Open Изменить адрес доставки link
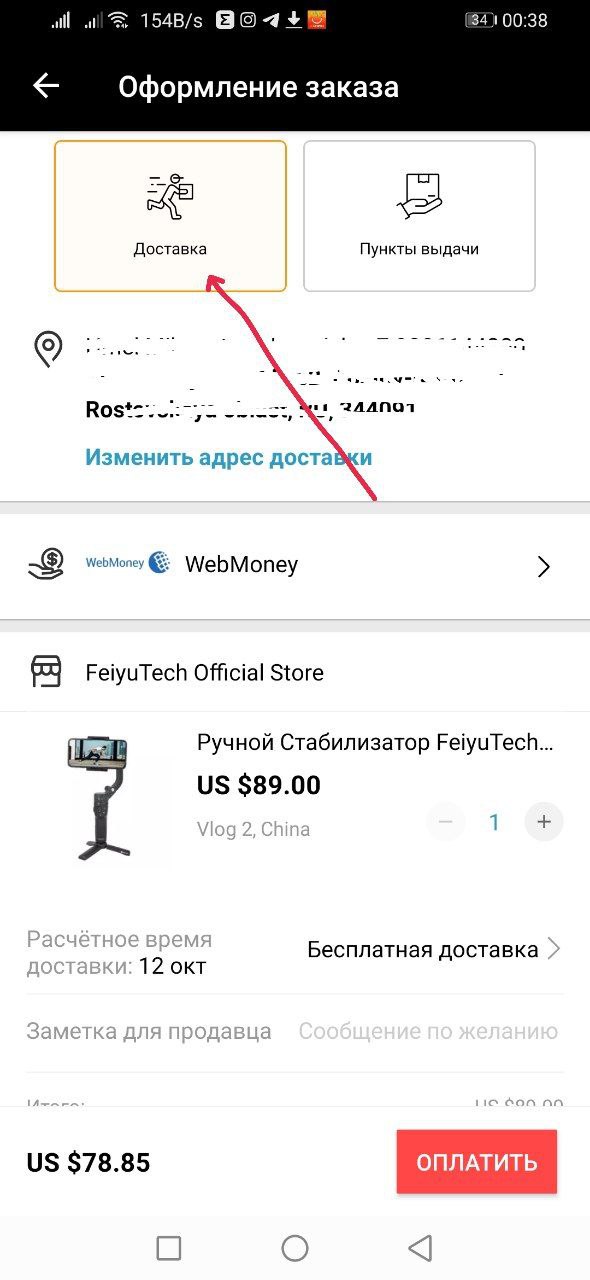590x1280 pixels. tap(229, 457)
